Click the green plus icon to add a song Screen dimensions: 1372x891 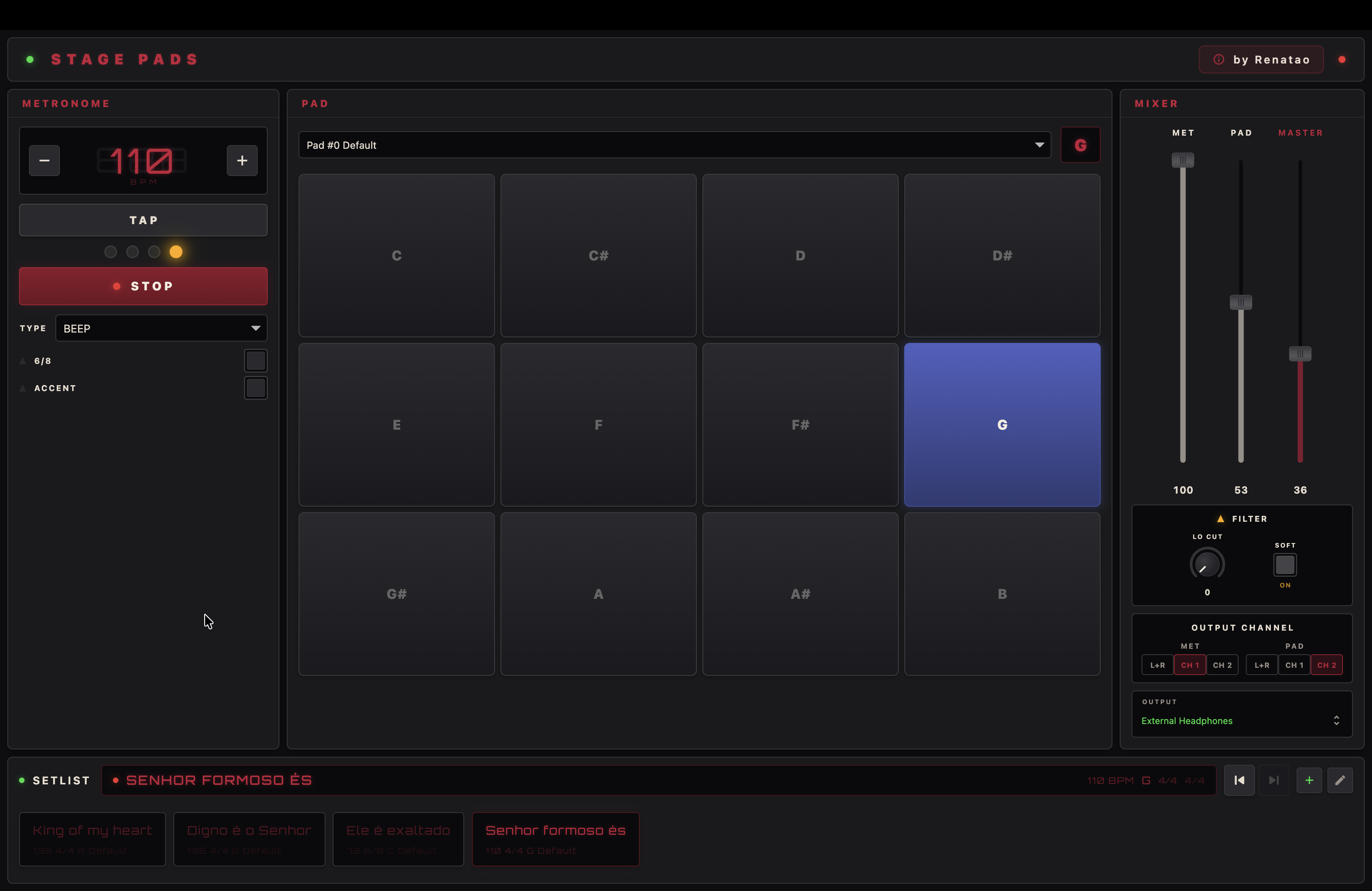coord(1309,780)
